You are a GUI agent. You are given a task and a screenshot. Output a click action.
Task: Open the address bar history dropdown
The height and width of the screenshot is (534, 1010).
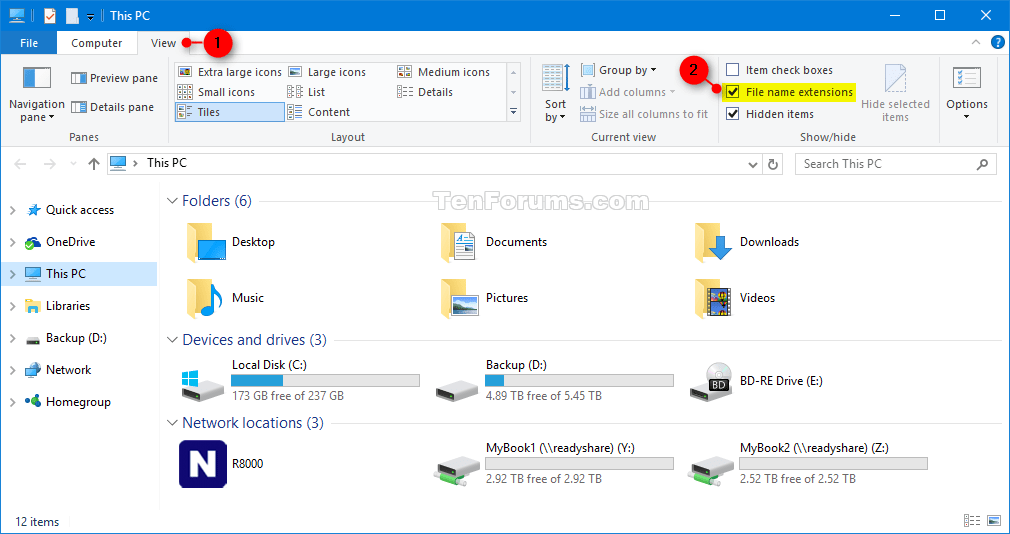click(752, 165)
